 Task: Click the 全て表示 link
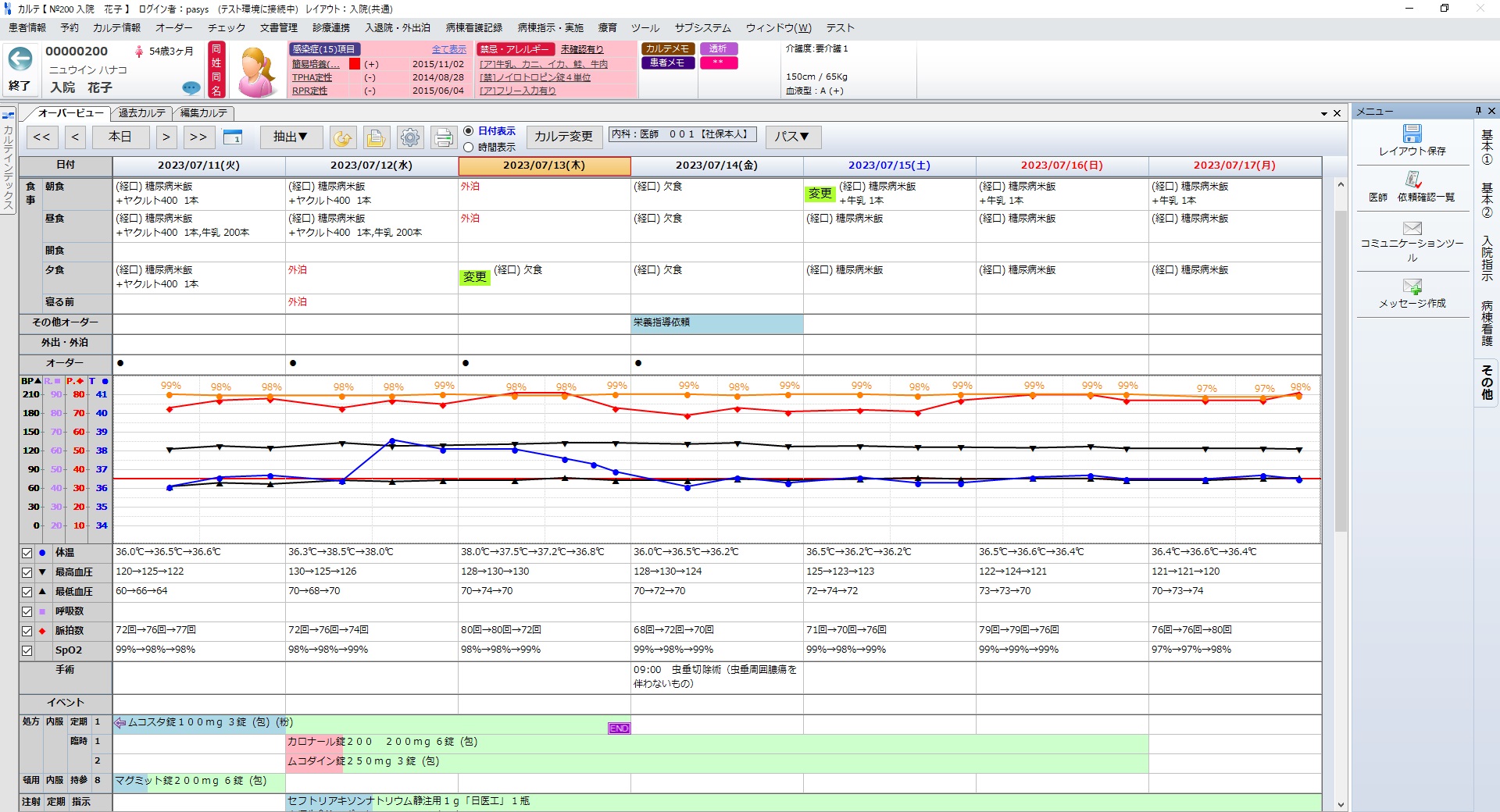click(x=448, y=49)
